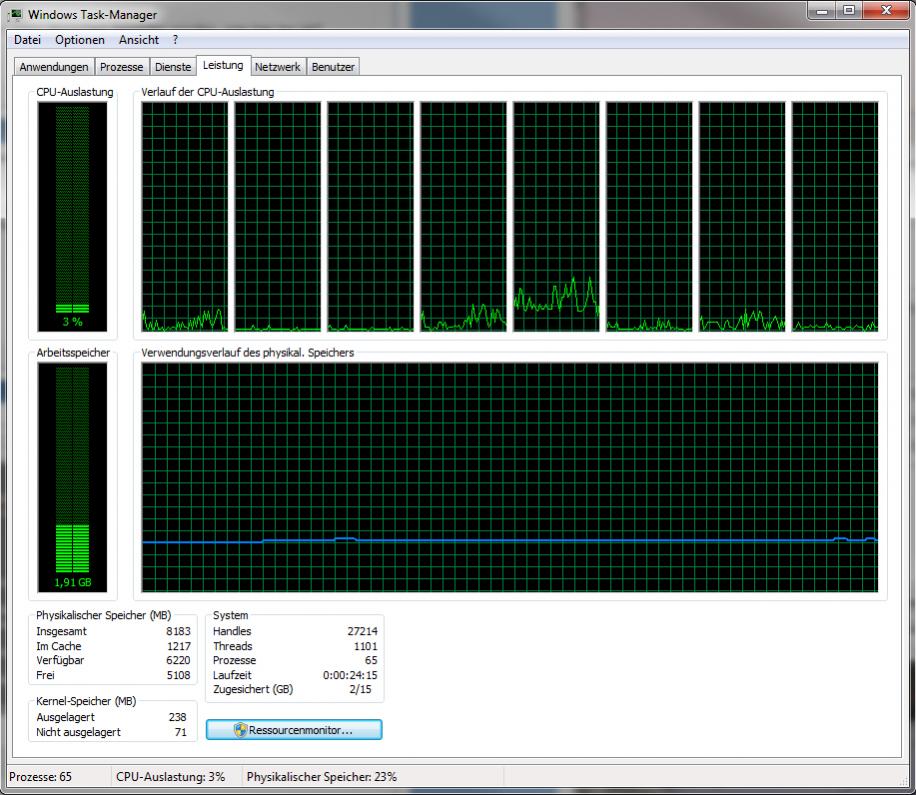Switch to the Dienste tab
Screen dimensions: 916x795
pyautogui.click(x=173, y=67)
